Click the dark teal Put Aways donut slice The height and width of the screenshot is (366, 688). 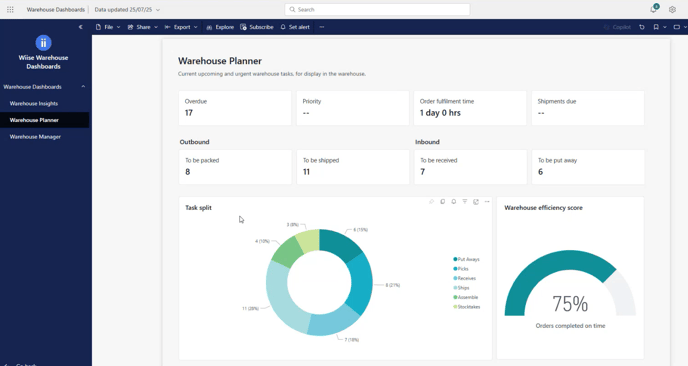[x=340, y=244]
